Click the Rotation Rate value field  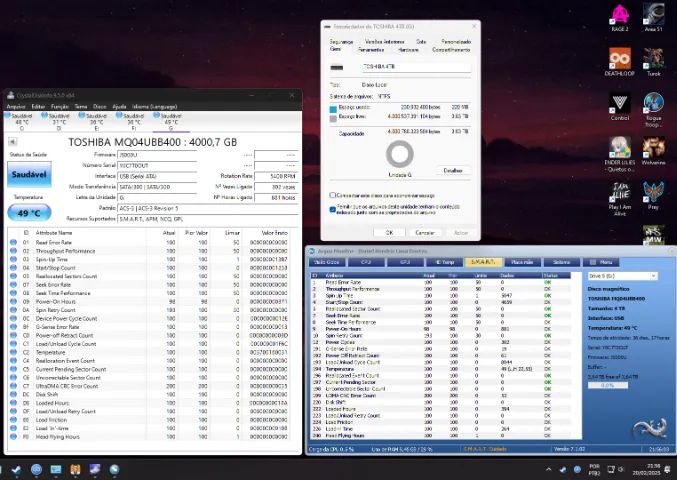[276, 176]
